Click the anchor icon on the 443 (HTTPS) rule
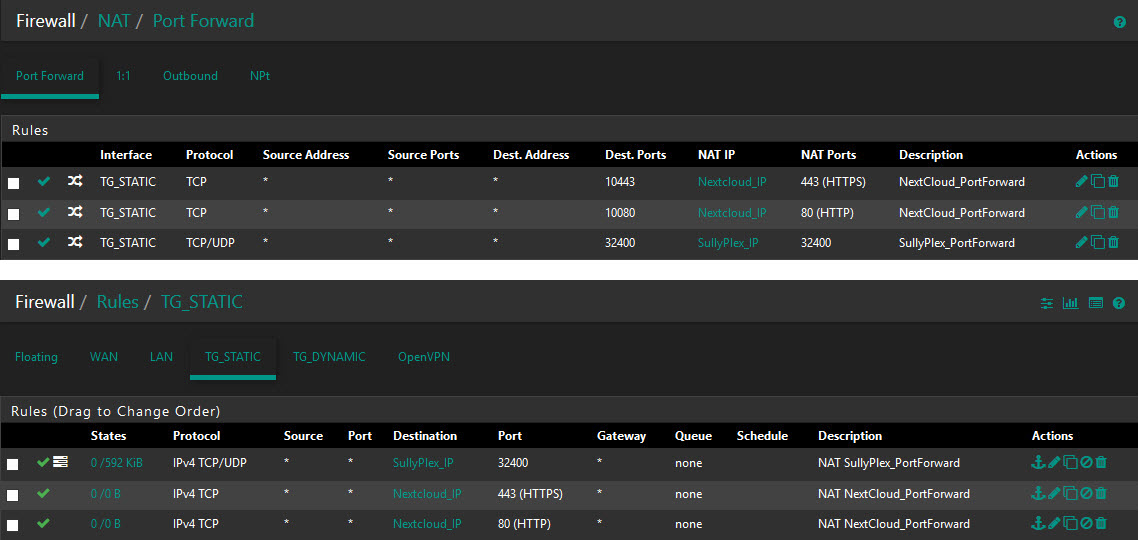The width and height of the screenshot is (1138, 540). (x=1037, y=494)
